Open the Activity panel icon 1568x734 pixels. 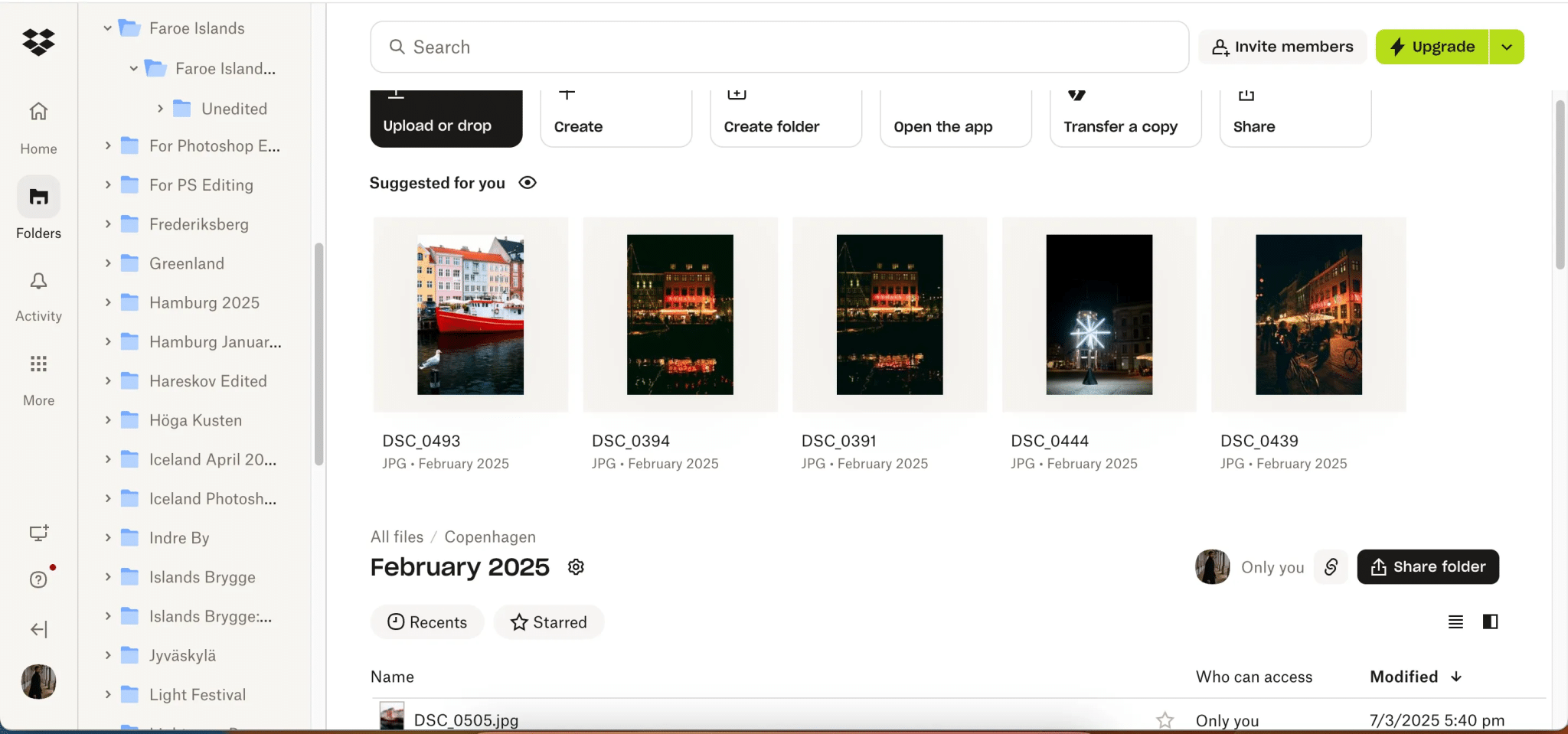pyautogui.click(x=38, y=281)
